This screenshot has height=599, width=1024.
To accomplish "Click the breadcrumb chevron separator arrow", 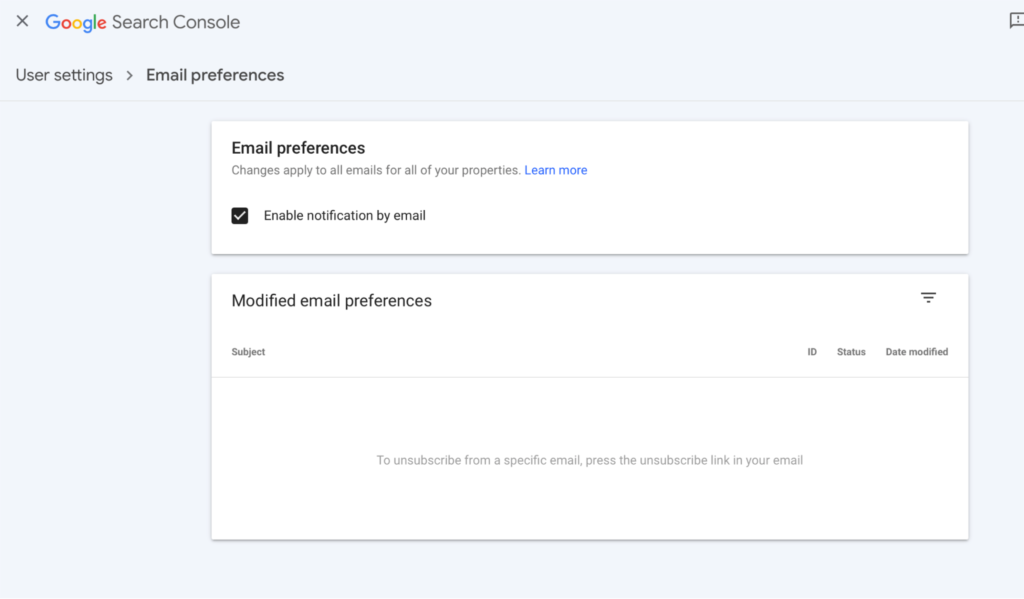I will click(x=129, y=75).
